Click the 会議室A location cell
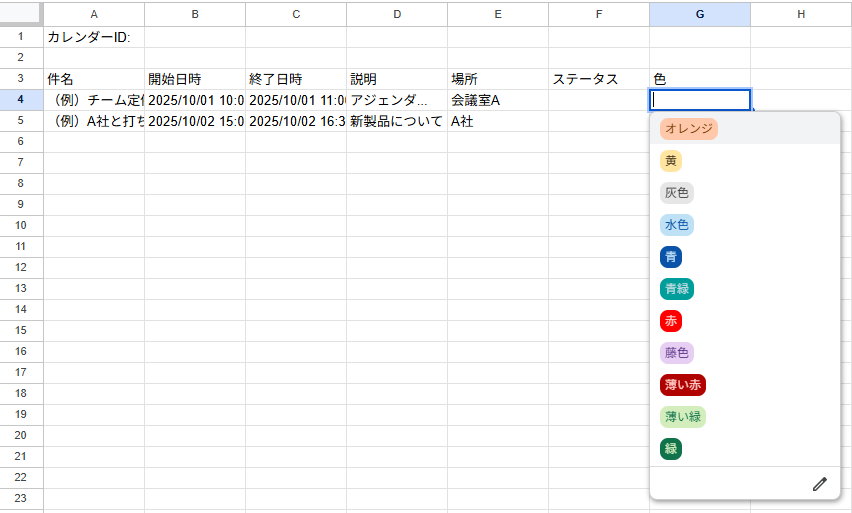The width and height of the screenshot is (852, 513). point(497,100)
